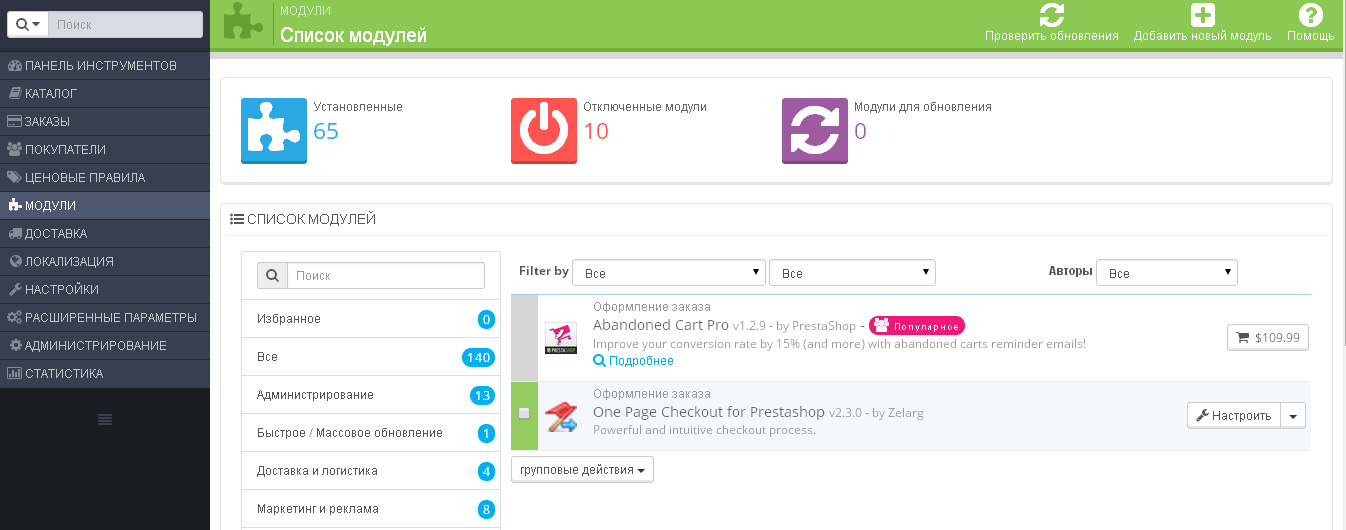Select the Все category with 140 modules
This screenshot has height=530, width=1346.
(x=371, y=357)
